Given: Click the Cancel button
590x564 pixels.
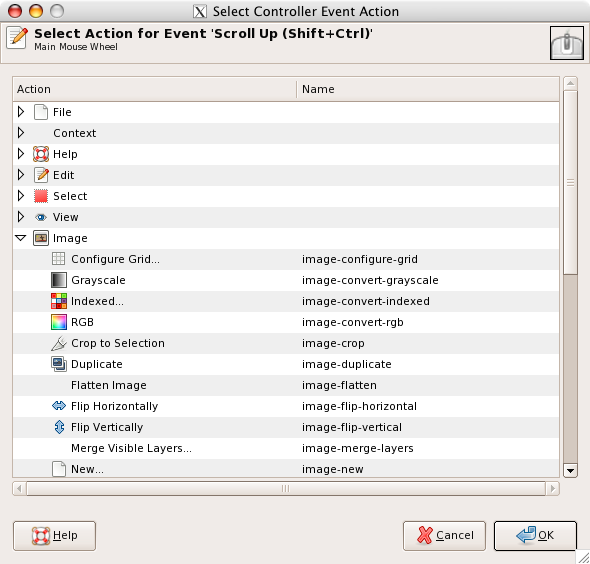Looking at the screenshot, I should 444,535.
